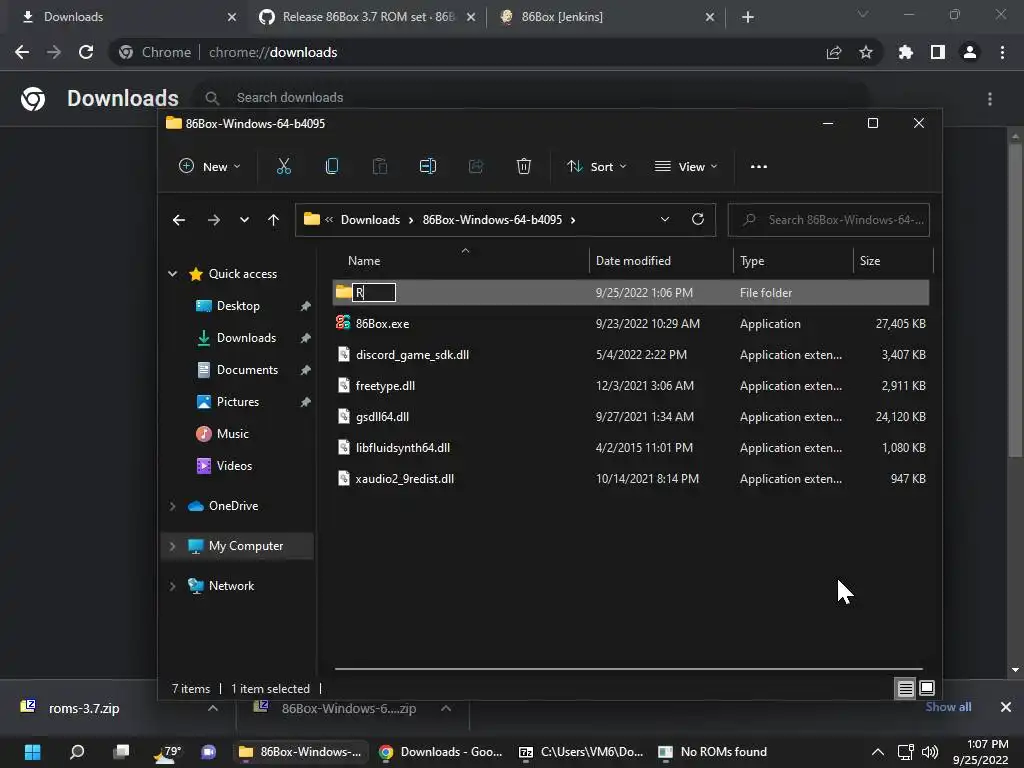Sort by Date modified column
Screen dimensions: 1024x768
coord(633,261)
